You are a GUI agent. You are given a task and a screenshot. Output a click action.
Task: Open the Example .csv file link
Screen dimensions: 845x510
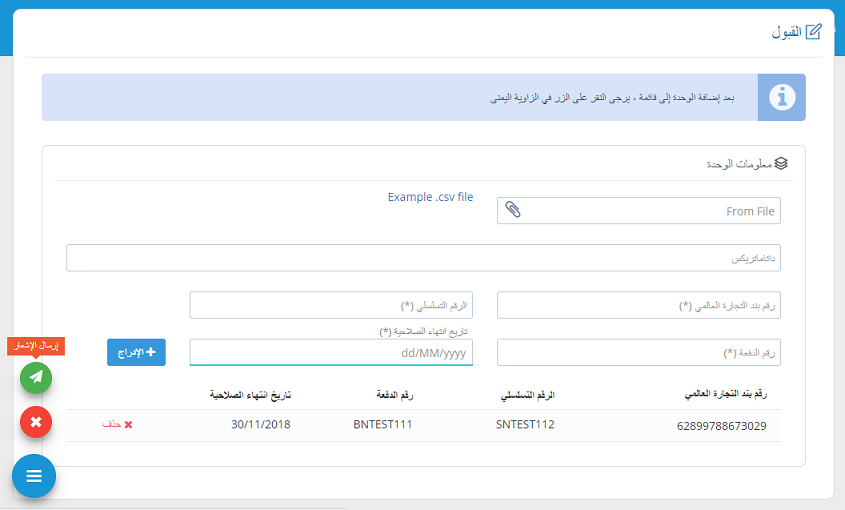pos(430,197)
